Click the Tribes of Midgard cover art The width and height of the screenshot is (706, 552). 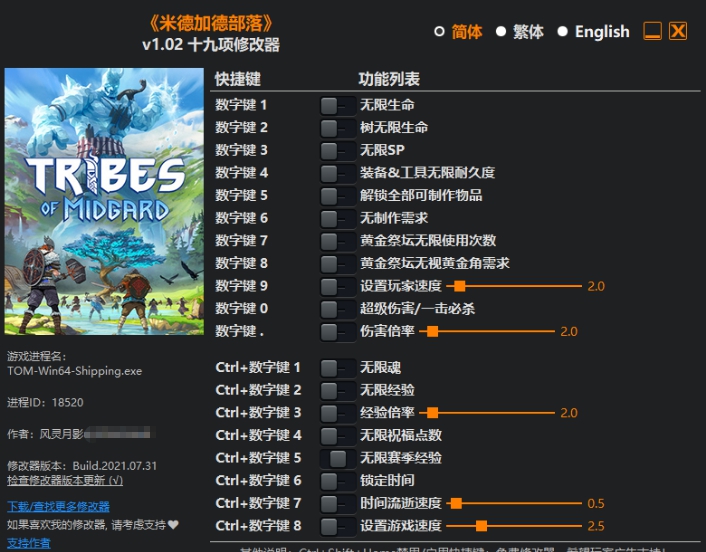pyautogui.click(x=104, y=201)
